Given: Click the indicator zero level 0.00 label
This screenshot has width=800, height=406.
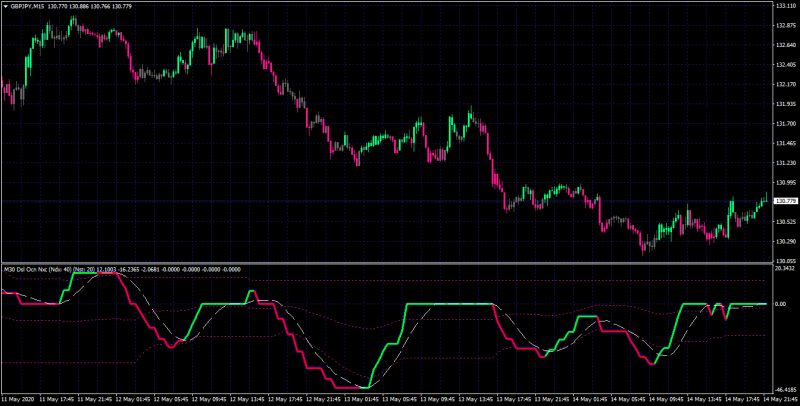Looking at the screenshot, I should pos(781,304).
